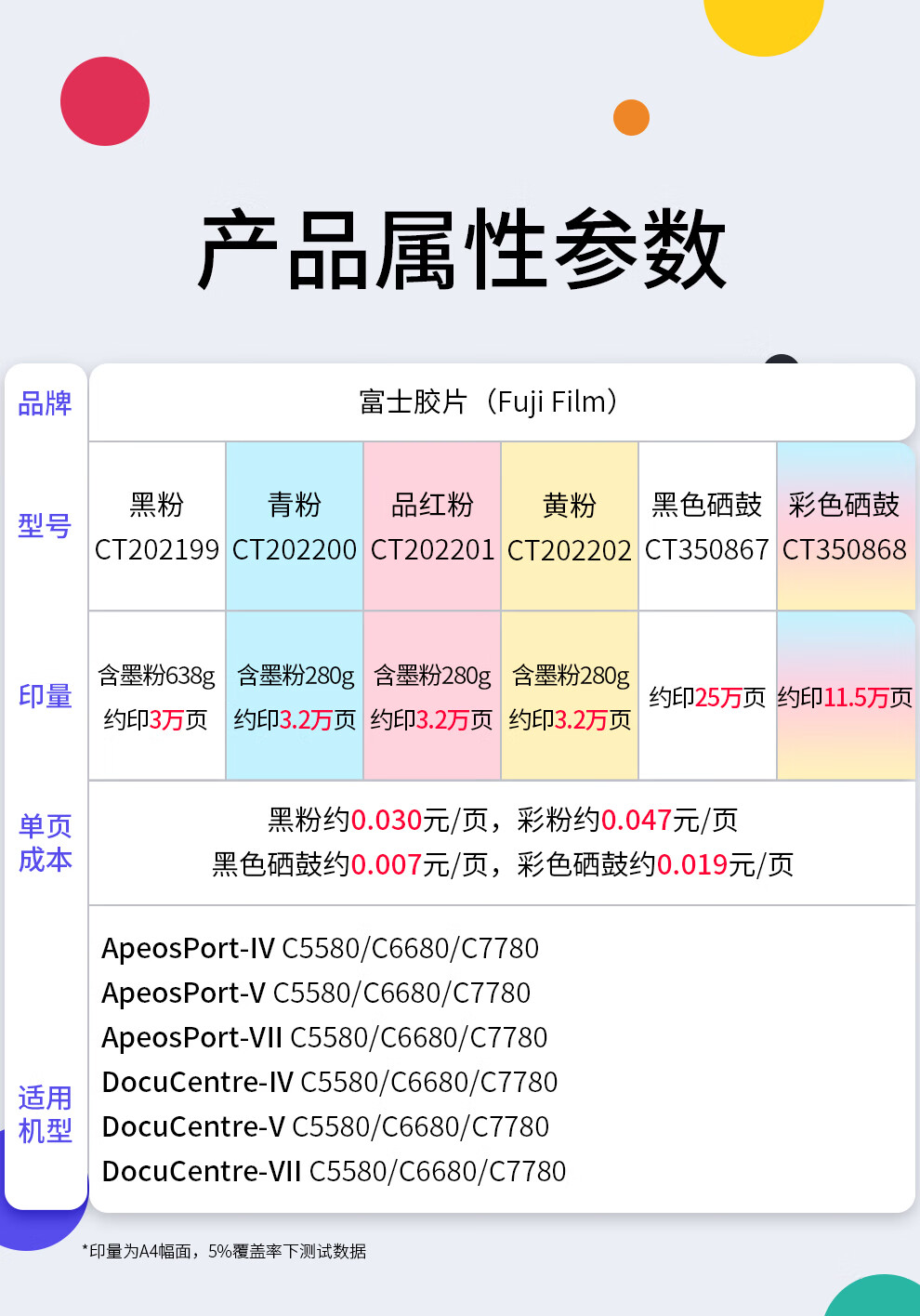The width and height of the screenshot is (920, 1316).
Task: Click the DocuCentre-IV C5580/C6680/C7780 line
Action: click(x=330, y=1082)
